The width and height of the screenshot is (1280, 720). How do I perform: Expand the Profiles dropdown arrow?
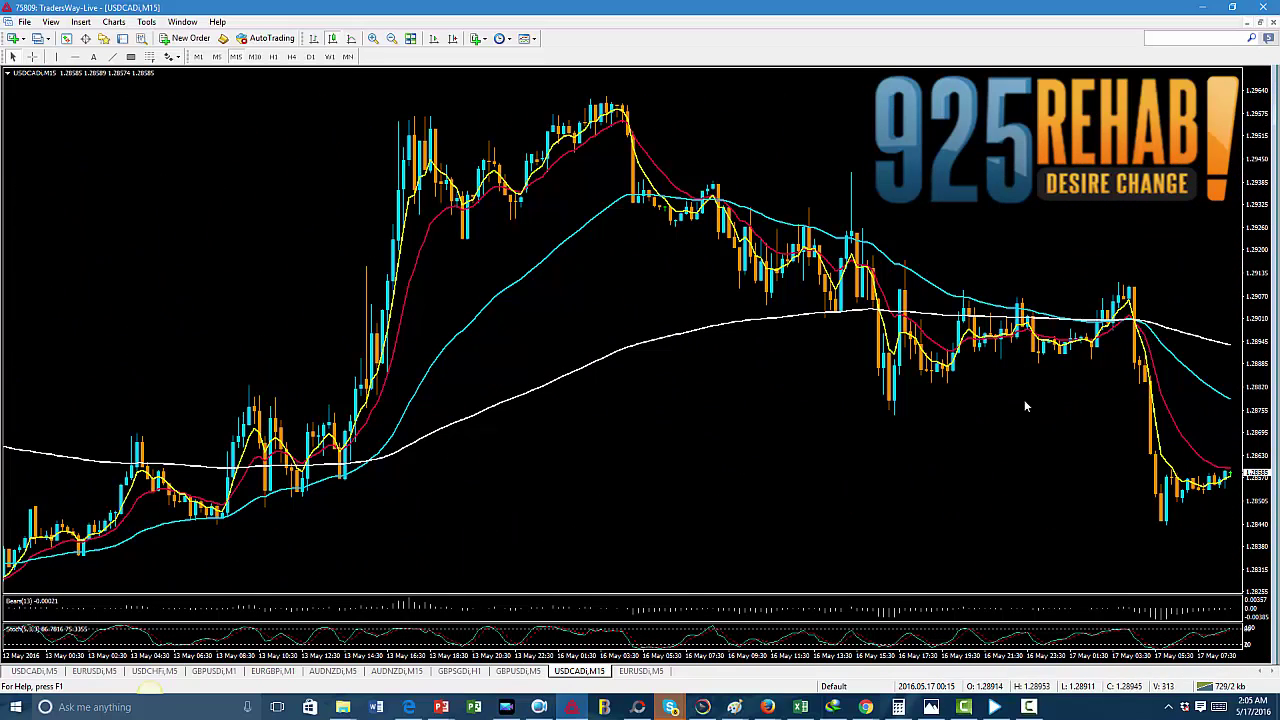48,39
